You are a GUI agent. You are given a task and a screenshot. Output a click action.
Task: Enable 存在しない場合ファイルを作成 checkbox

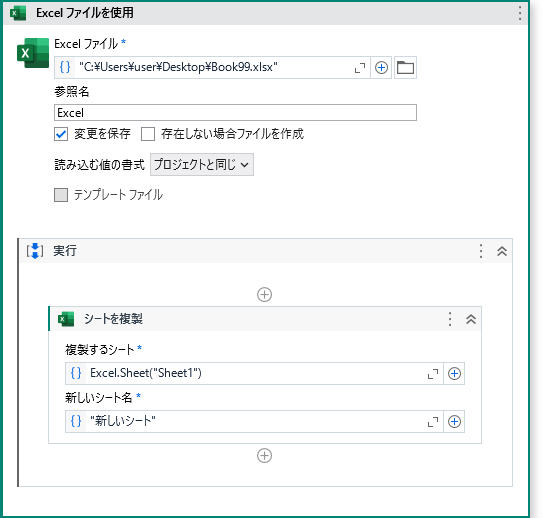(x=148, y=134)
